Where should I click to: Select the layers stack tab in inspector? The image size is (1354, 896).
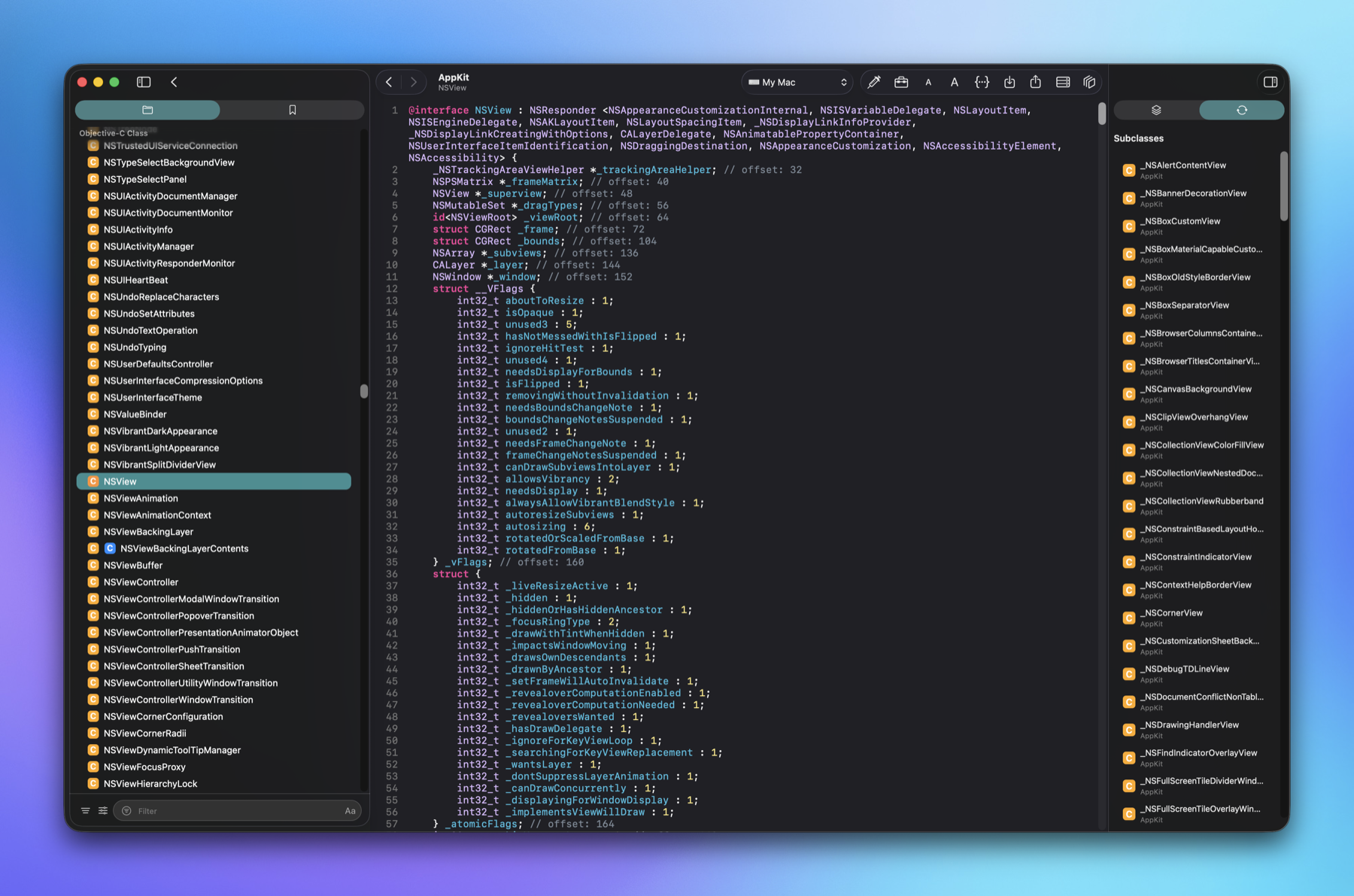click(x=1156, y=110)
